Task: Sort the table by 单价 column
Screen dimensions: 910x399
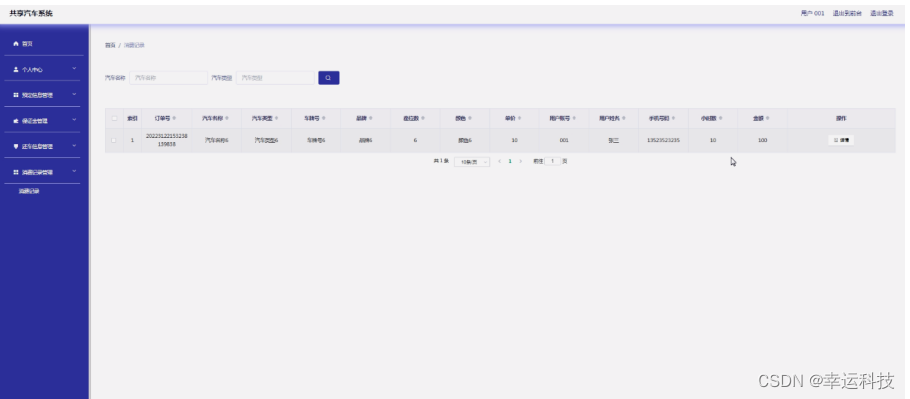Action: [x=519, y=118]
